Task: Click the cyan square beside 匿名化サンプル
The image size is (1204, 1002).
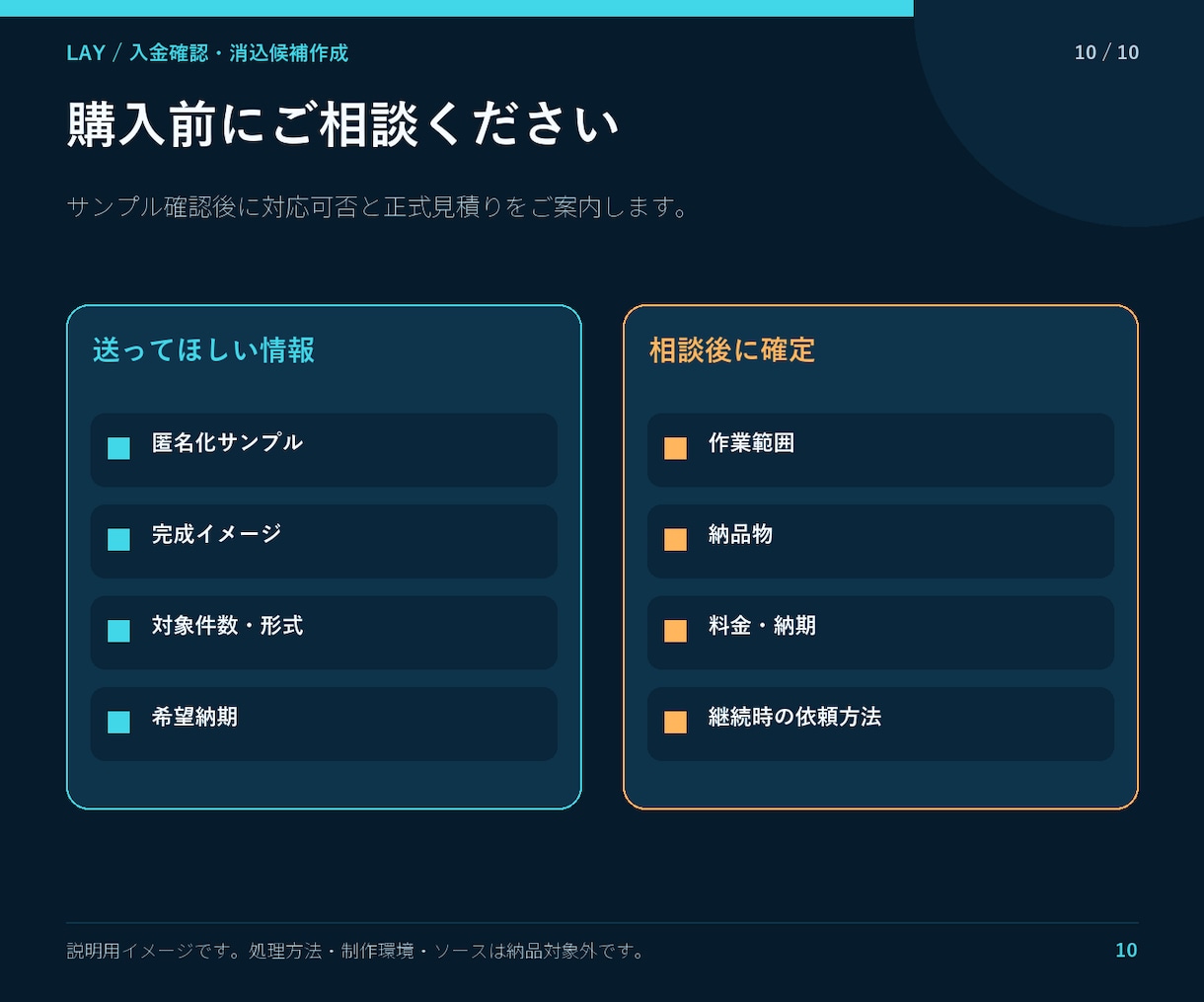Action: click(x=118, y=448)
